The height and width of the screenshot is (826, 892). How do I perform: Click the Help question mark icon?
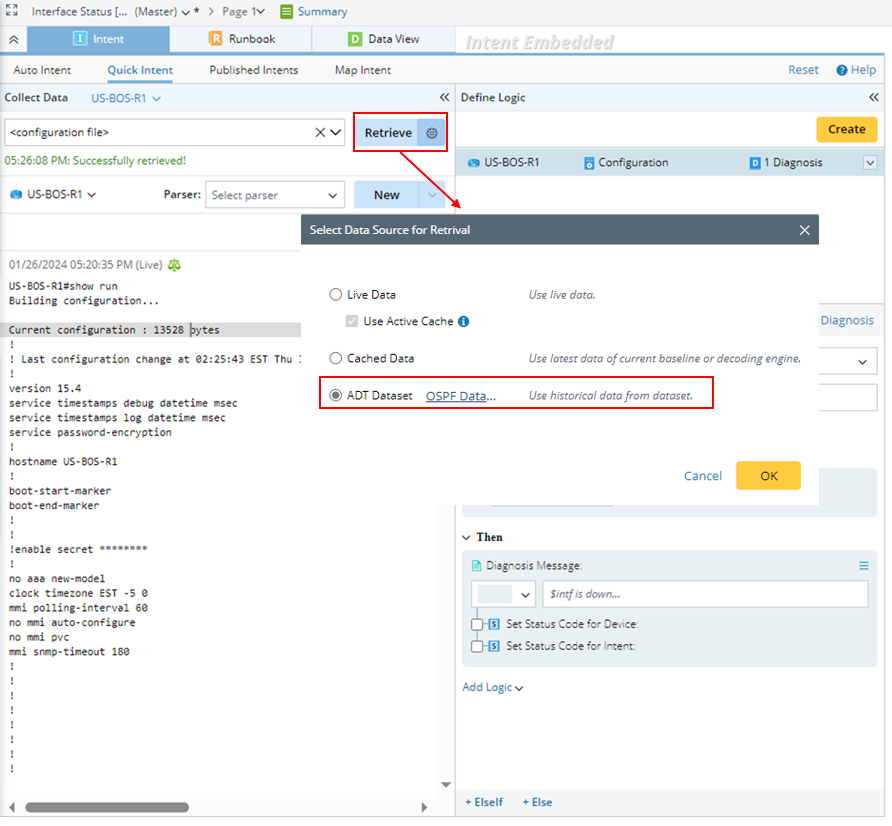pos(842,70)
